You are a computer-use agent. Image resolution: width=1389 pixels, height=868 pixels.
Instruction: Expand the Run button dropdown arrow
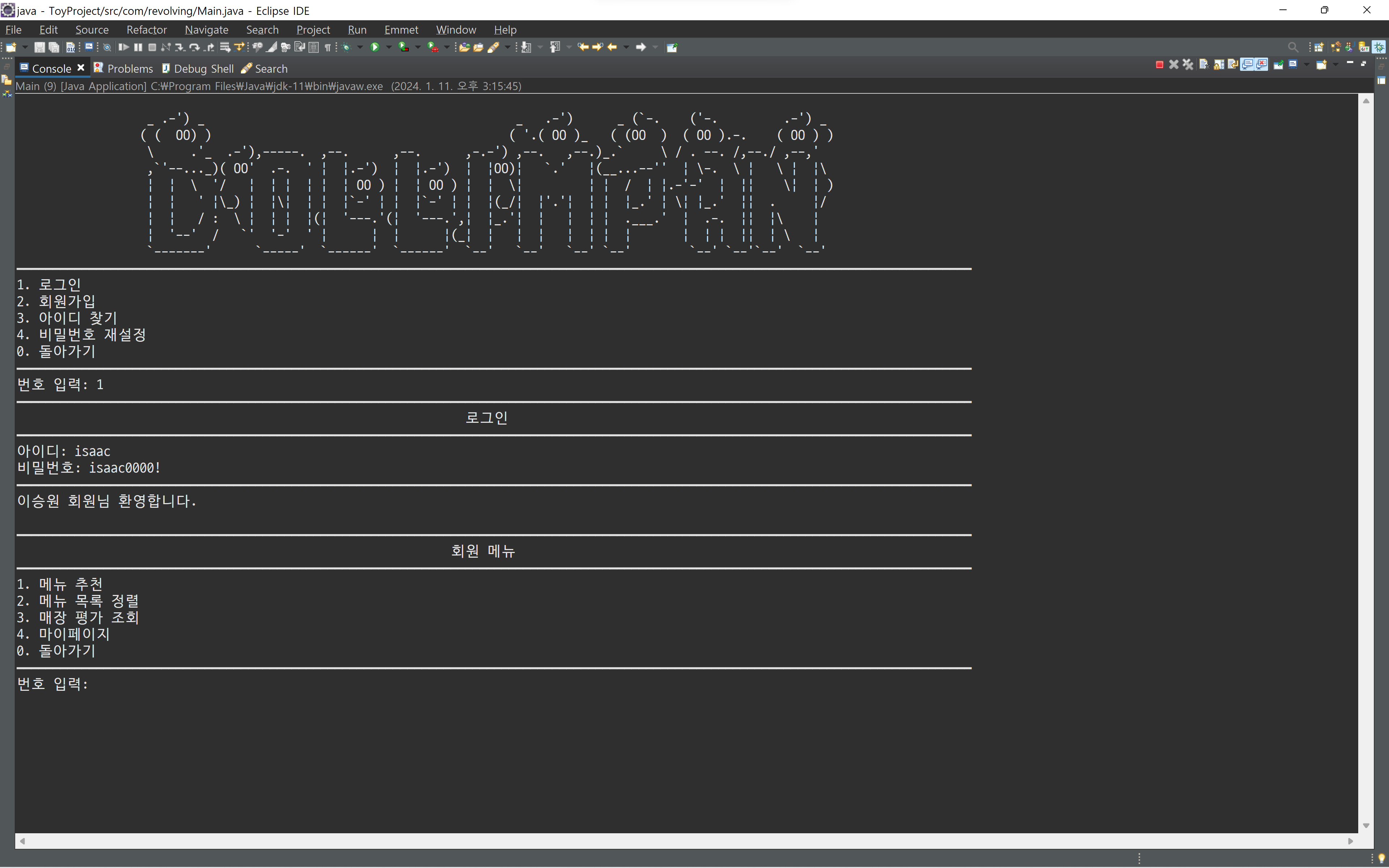click(388, 47)
